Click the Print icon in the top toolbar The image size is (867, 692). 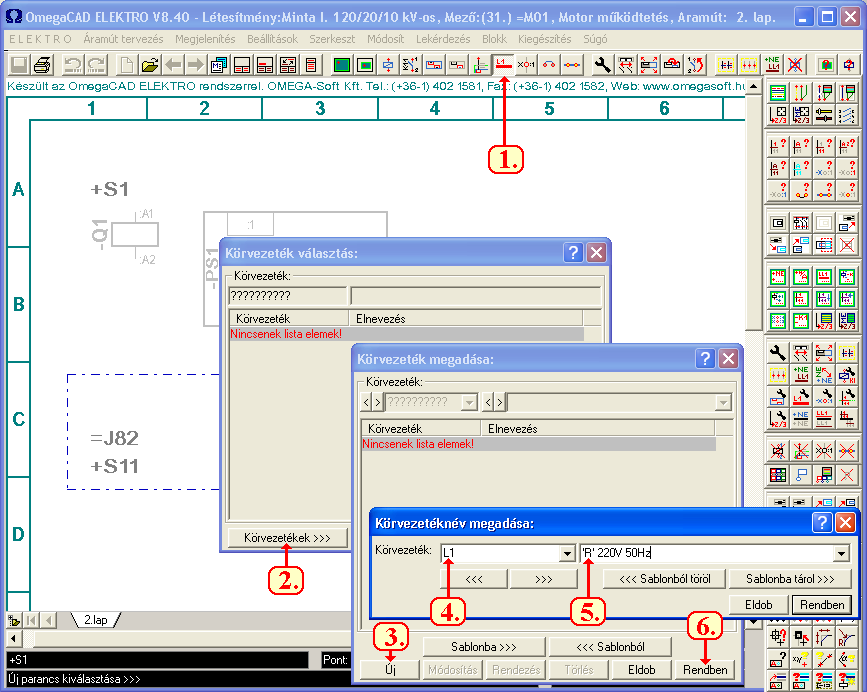point(43,65)
